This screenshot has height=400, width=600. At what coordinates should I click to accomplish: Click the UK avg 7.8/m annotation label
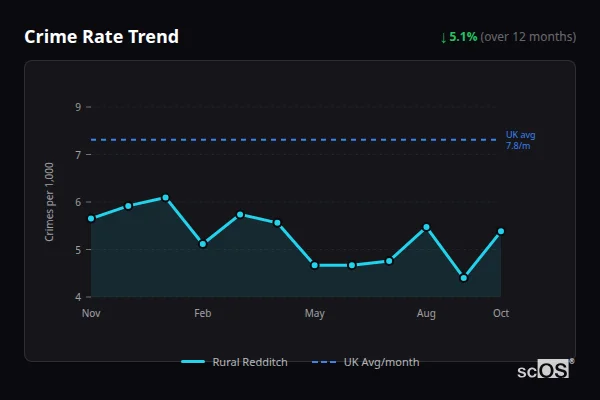tap(520, 140)
